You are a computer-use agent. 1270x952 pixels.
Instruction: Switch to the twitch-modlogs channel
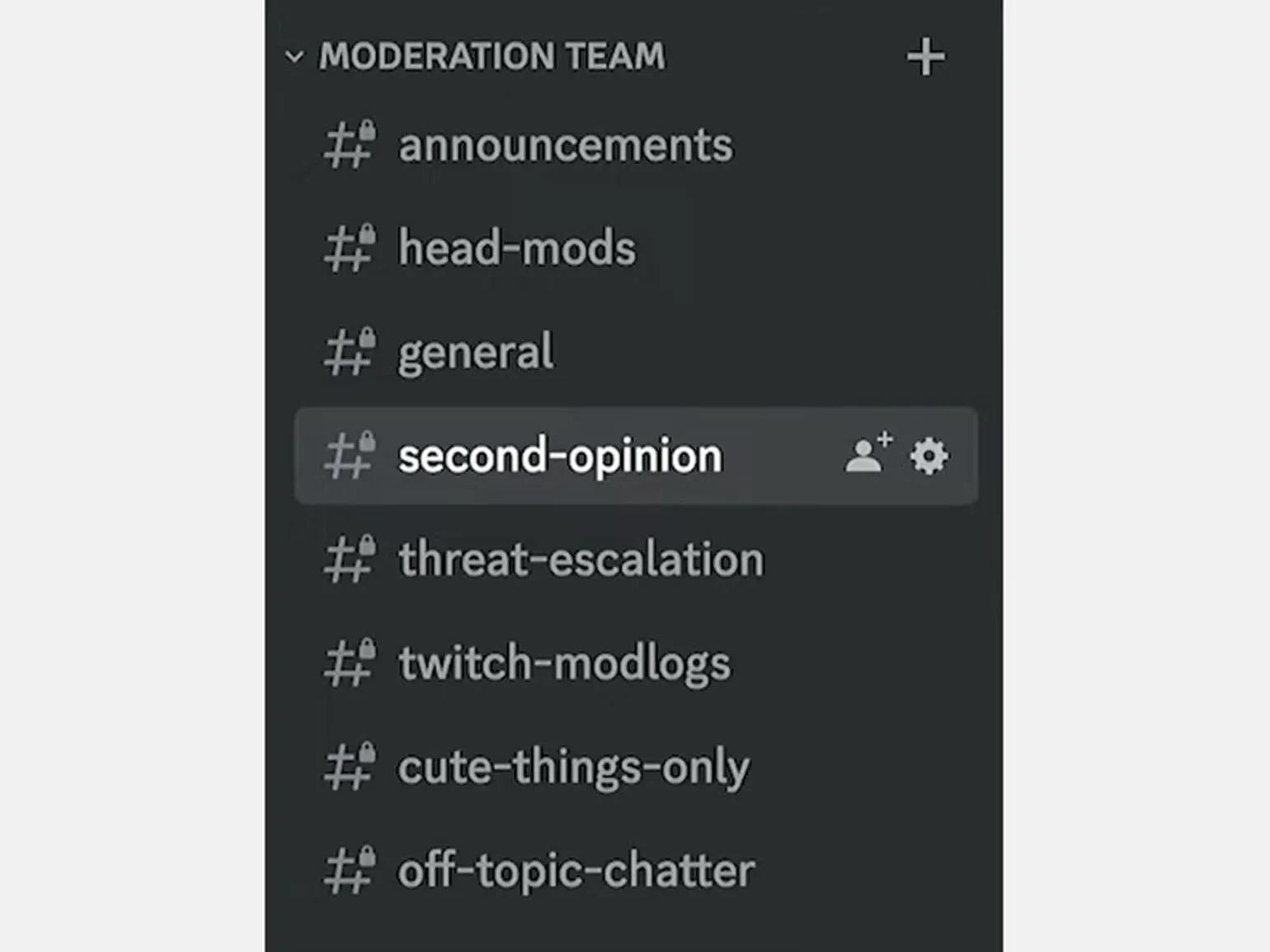click(564, 664)
